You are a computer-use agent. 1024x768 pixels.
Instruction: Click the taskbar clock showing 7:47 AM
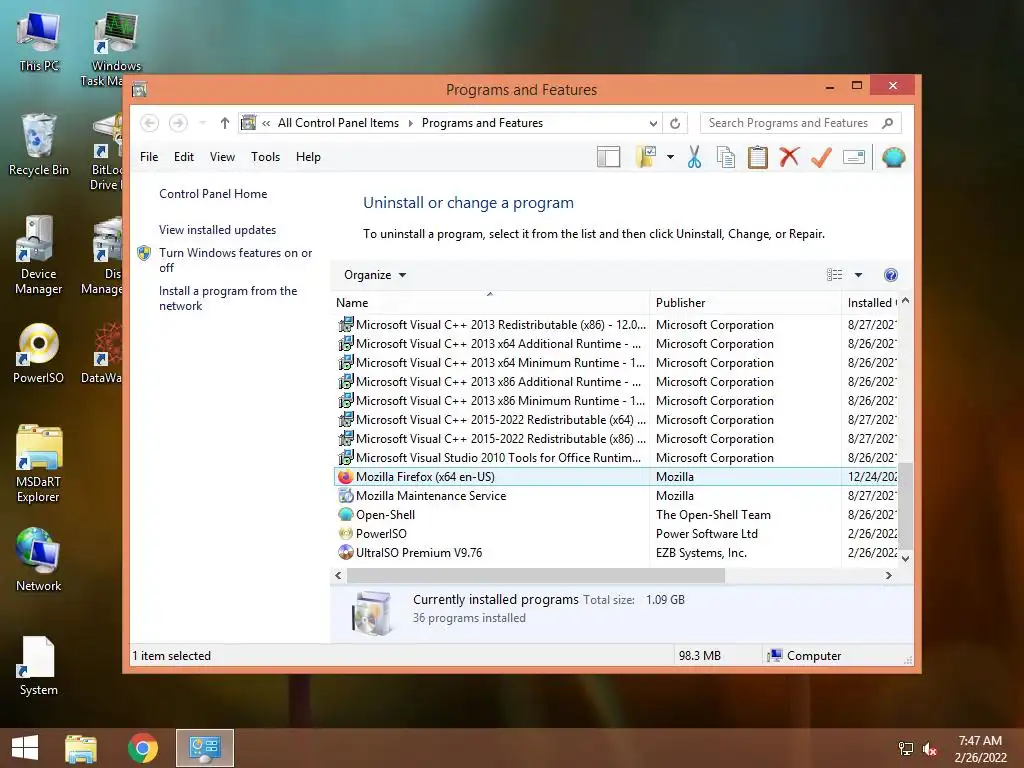point(980,748)
